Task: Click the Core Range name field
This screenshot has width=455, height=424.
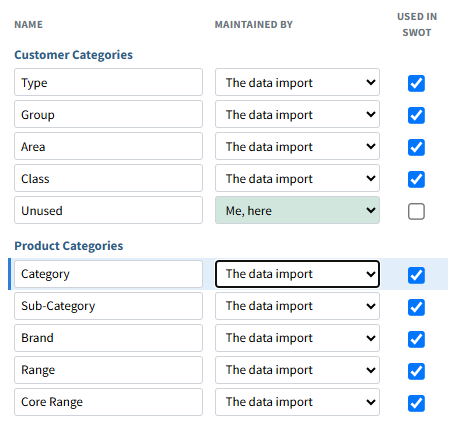Action: click(108, 402)
